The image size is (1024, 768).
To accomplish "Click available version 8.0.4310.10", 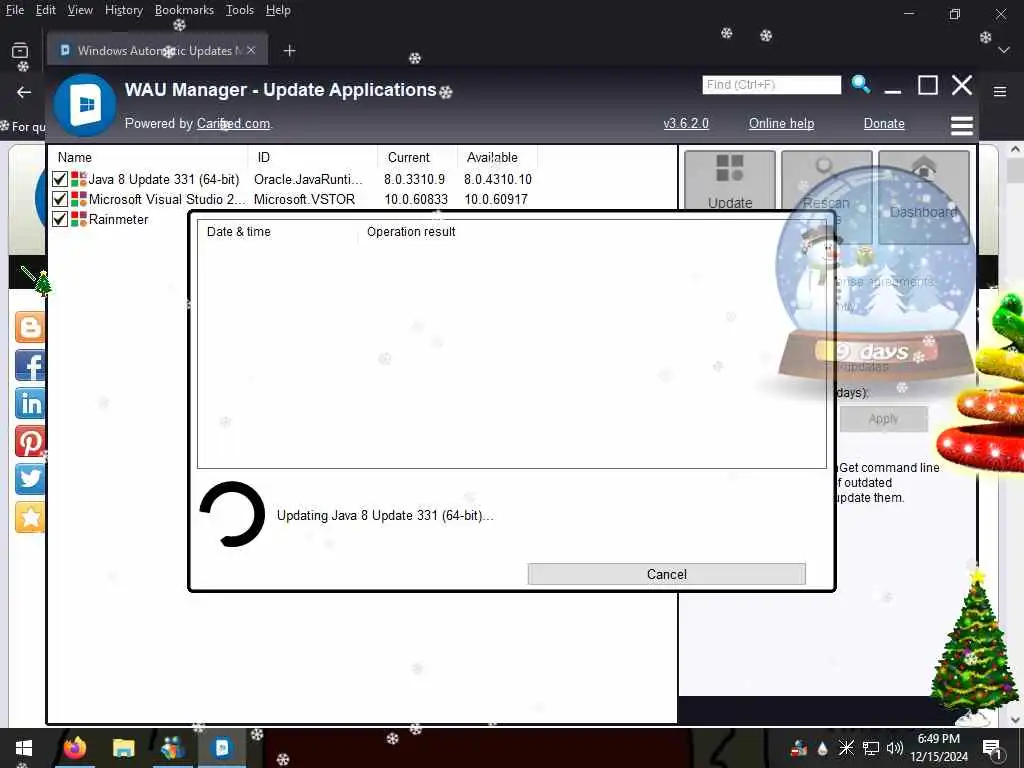I will [x=498, y=179].
